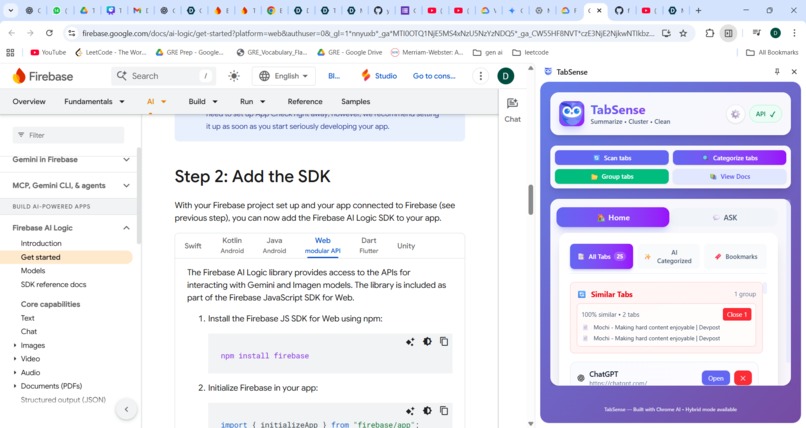Switch to the Home tab in TabSense
Screen dimensions: 806x428
[x=613, y=217]
